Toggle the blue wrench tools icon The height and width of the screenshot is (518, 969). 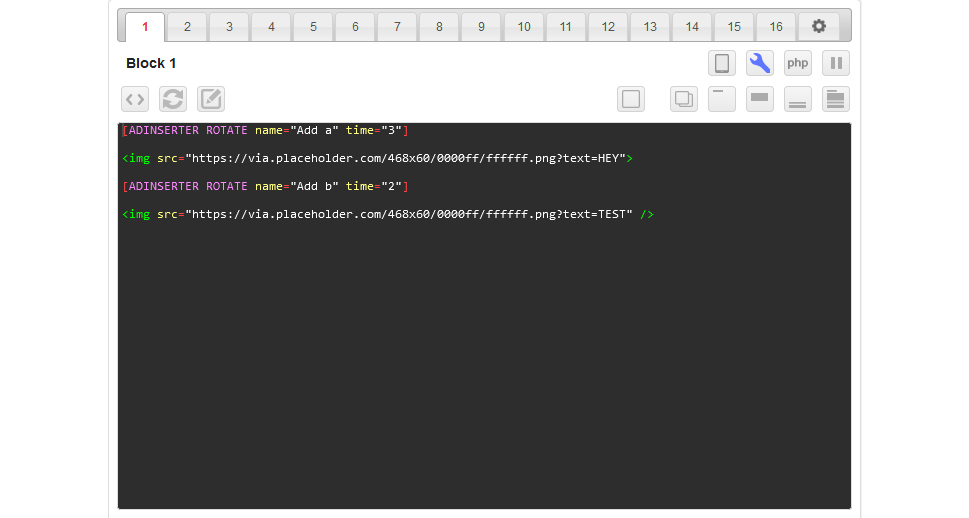pos(760,63)
